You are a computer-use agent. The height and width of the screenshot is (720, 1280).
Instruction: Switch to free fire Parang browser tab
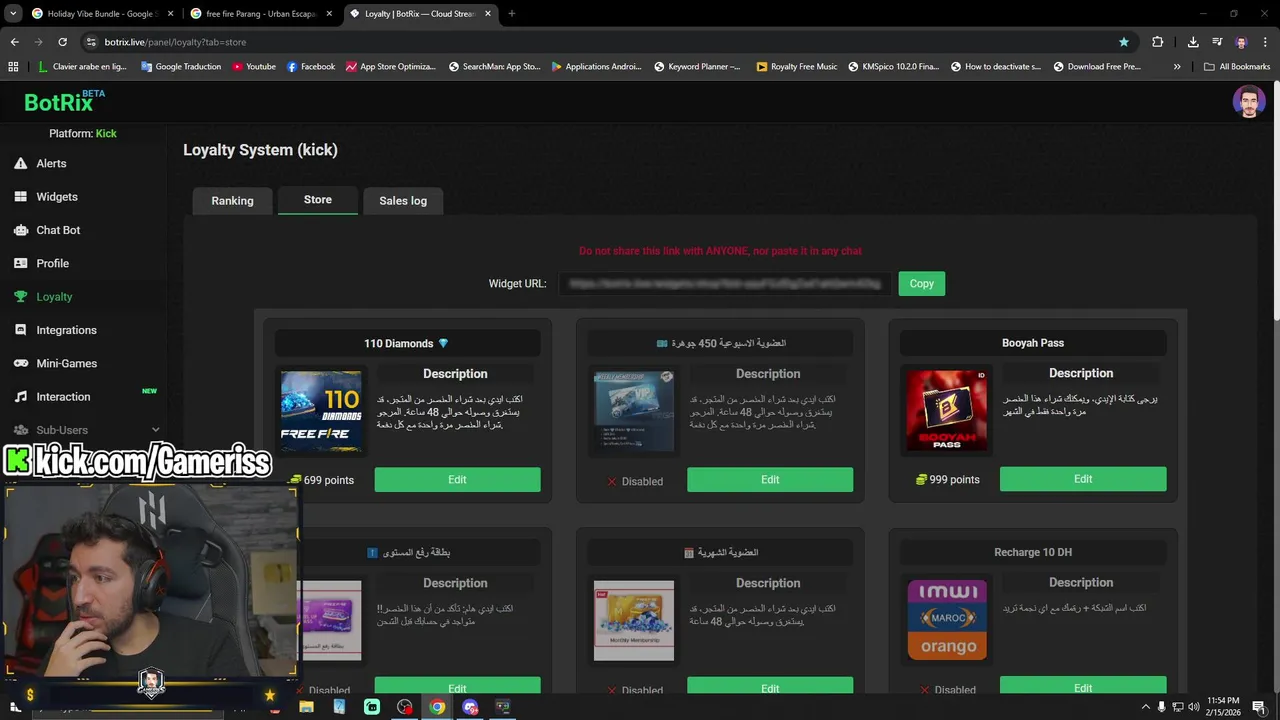[260, 14]
